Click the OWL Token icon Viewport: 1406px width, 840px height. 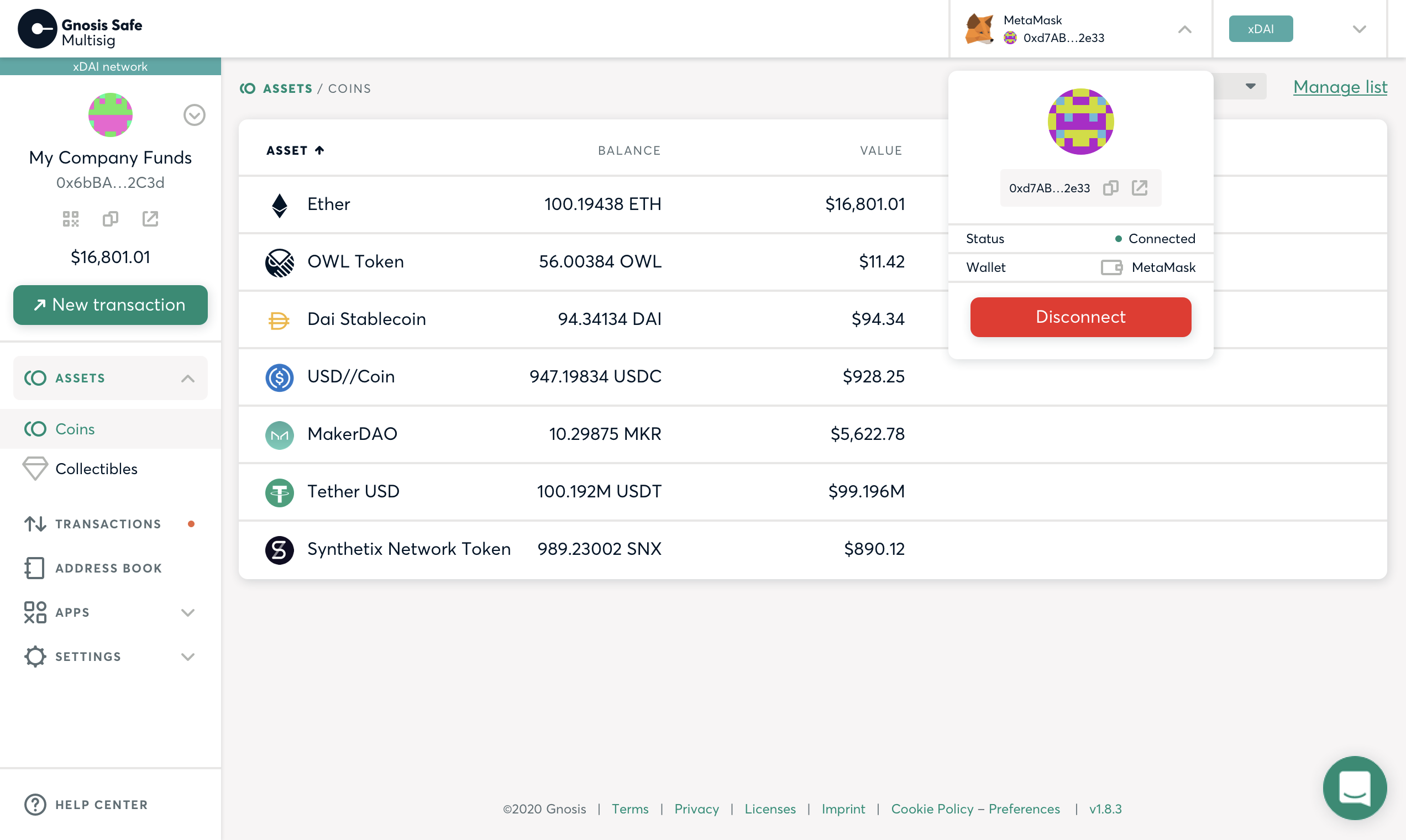(x=280, y=262)
